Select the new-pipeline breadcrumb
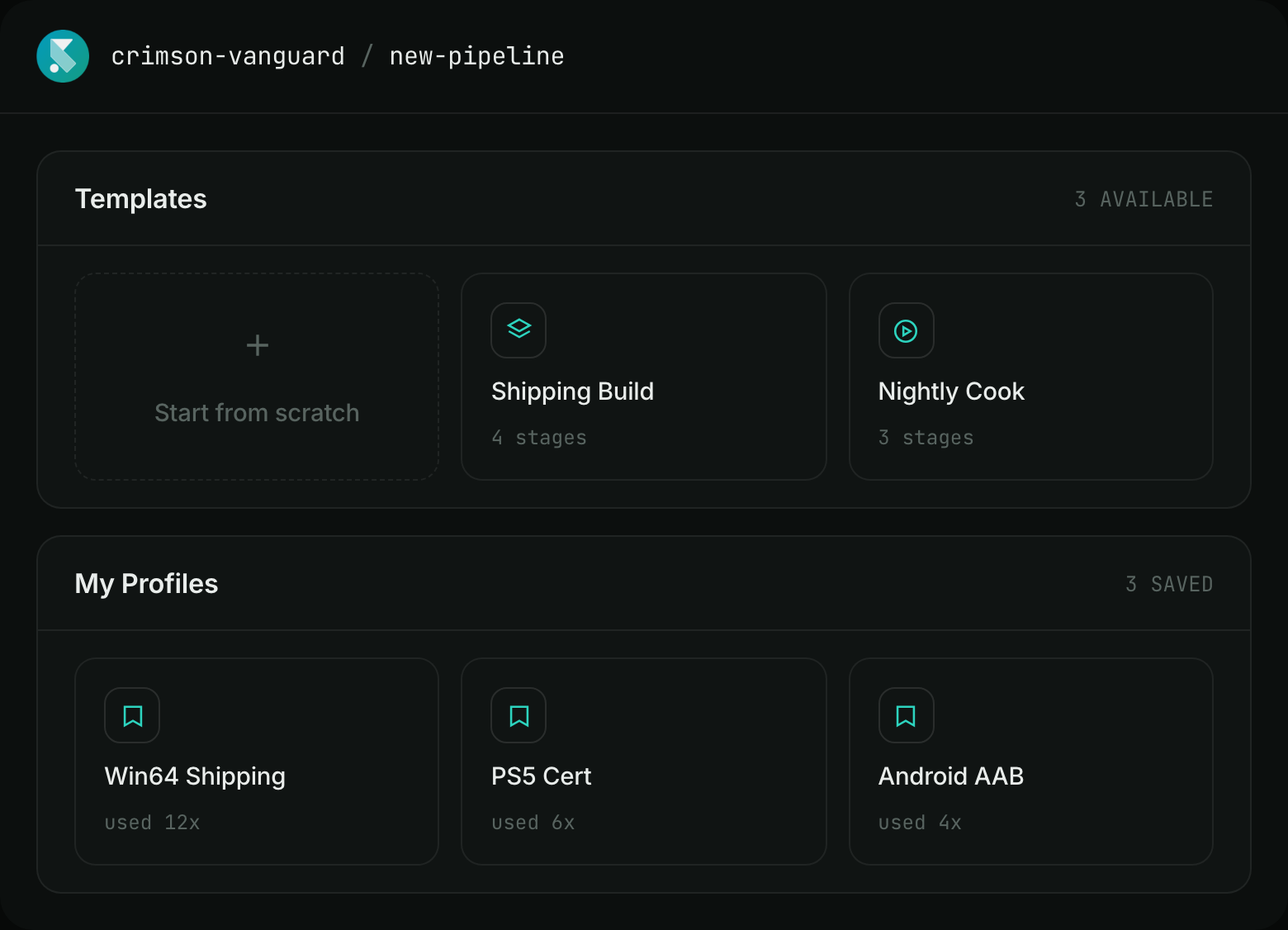Viewport: 1288px width, 930px height. point(476,56)
